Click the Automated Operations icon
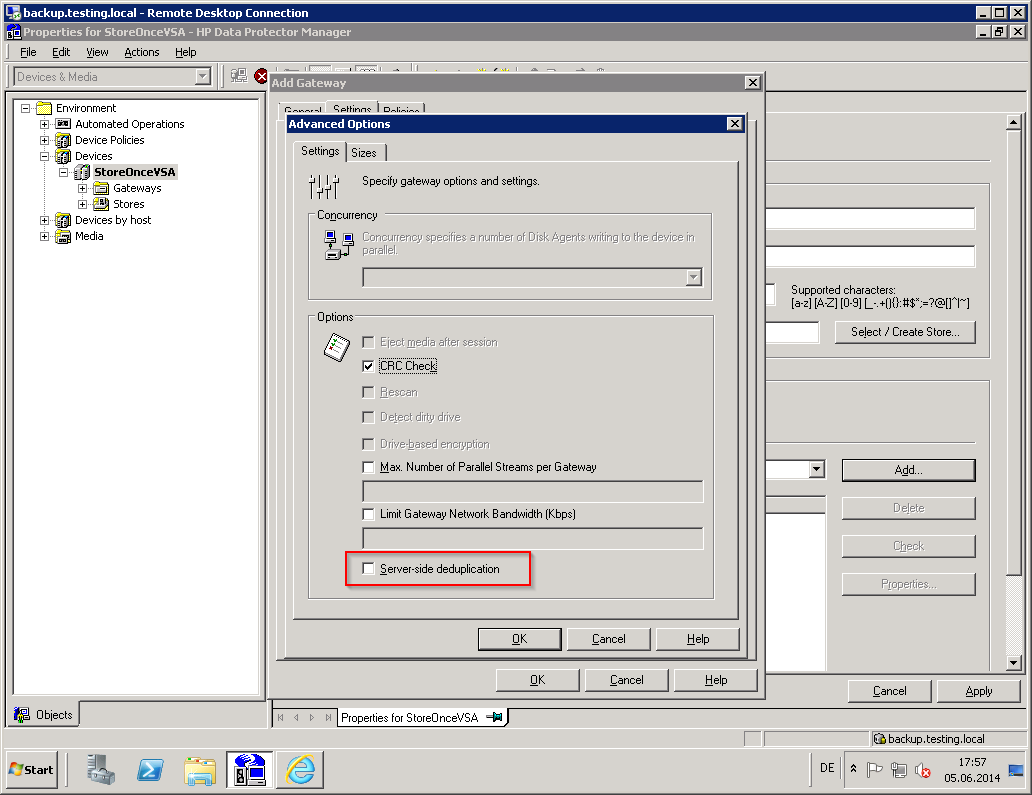 point(63,124)
